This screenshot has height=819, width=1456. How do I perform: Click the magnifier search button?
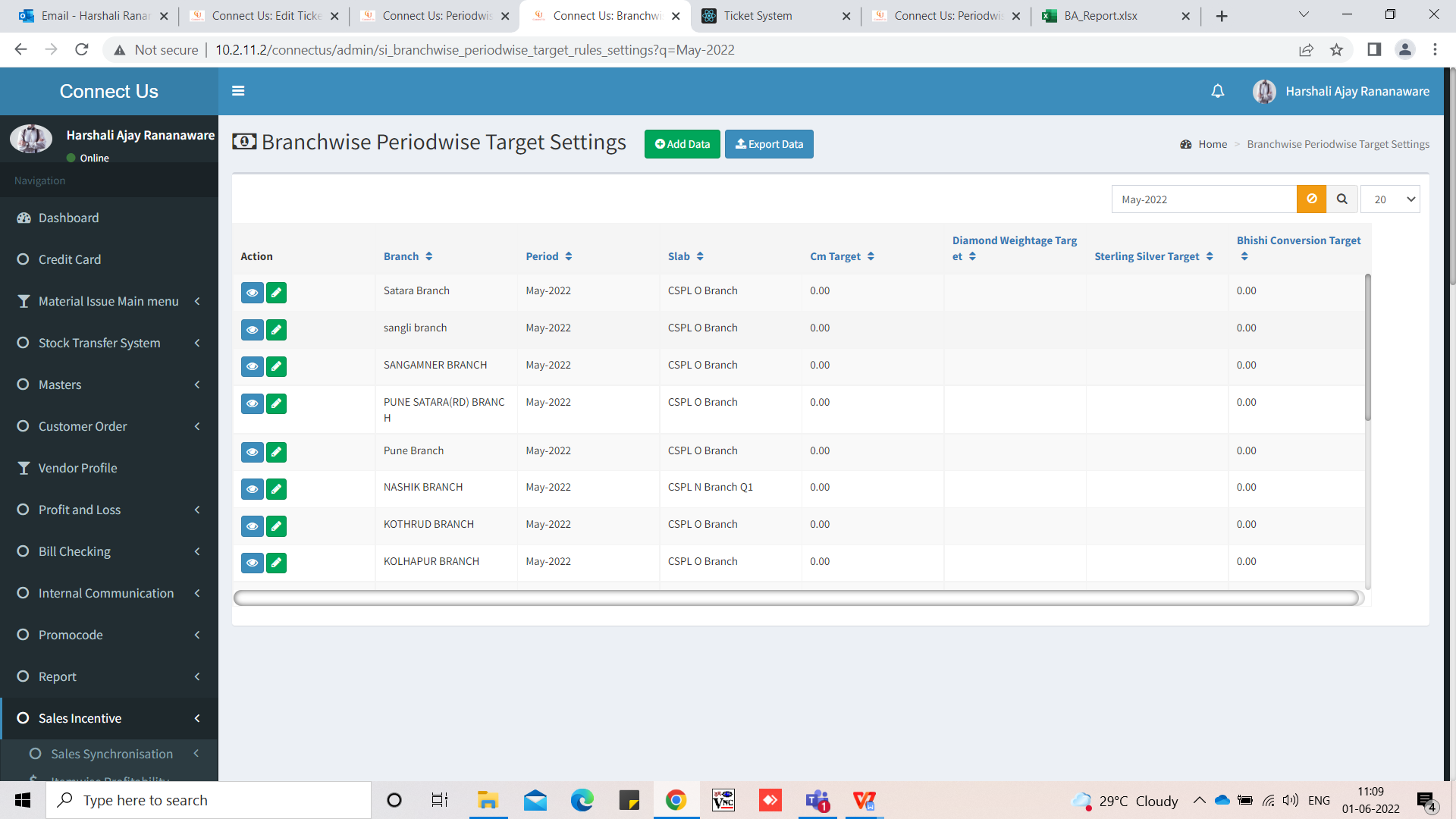[1341, 199]
